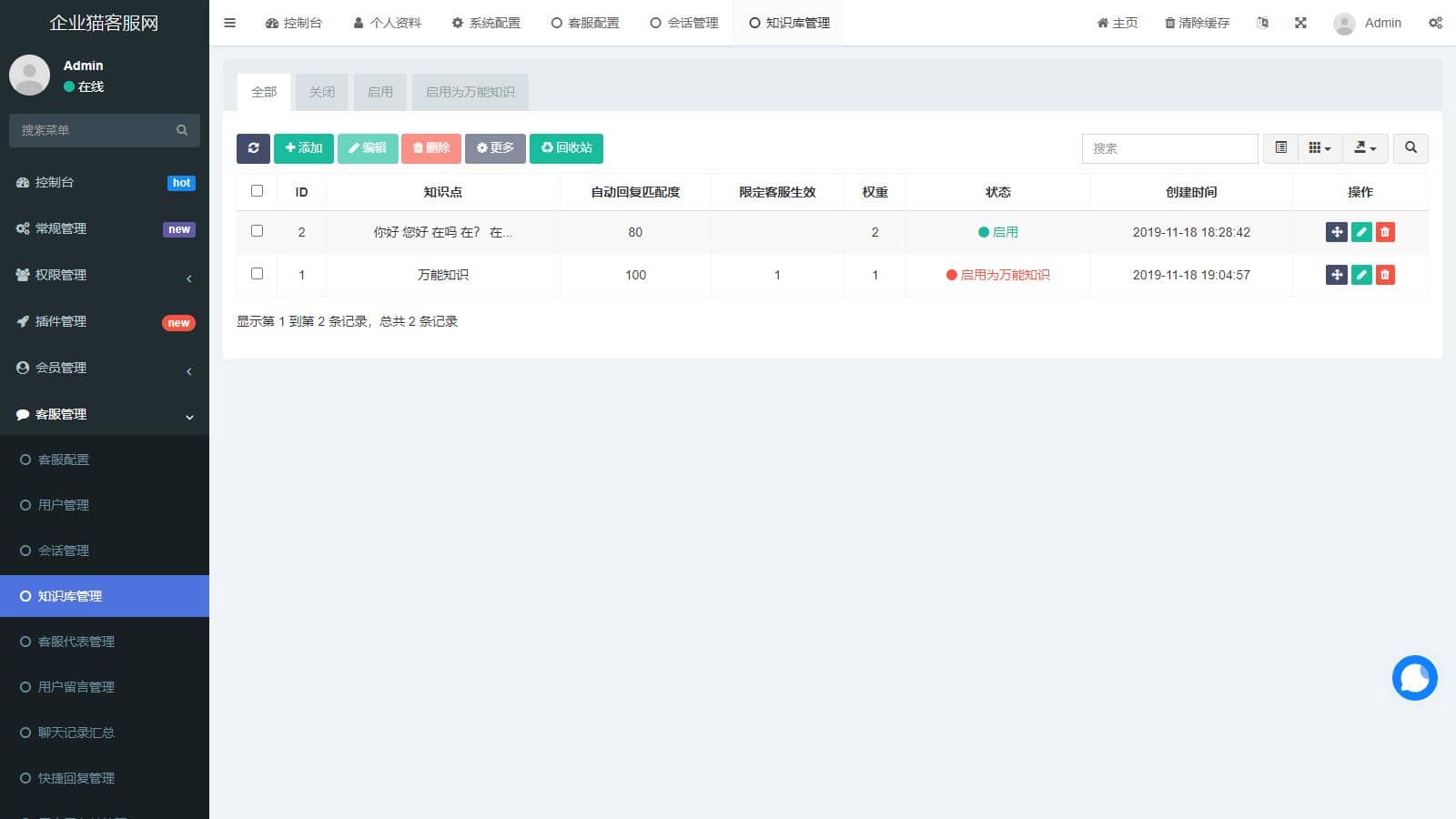The image size is (1456, 819).
Task: Click the table 搜索 input field
Action: (1169, 148)
